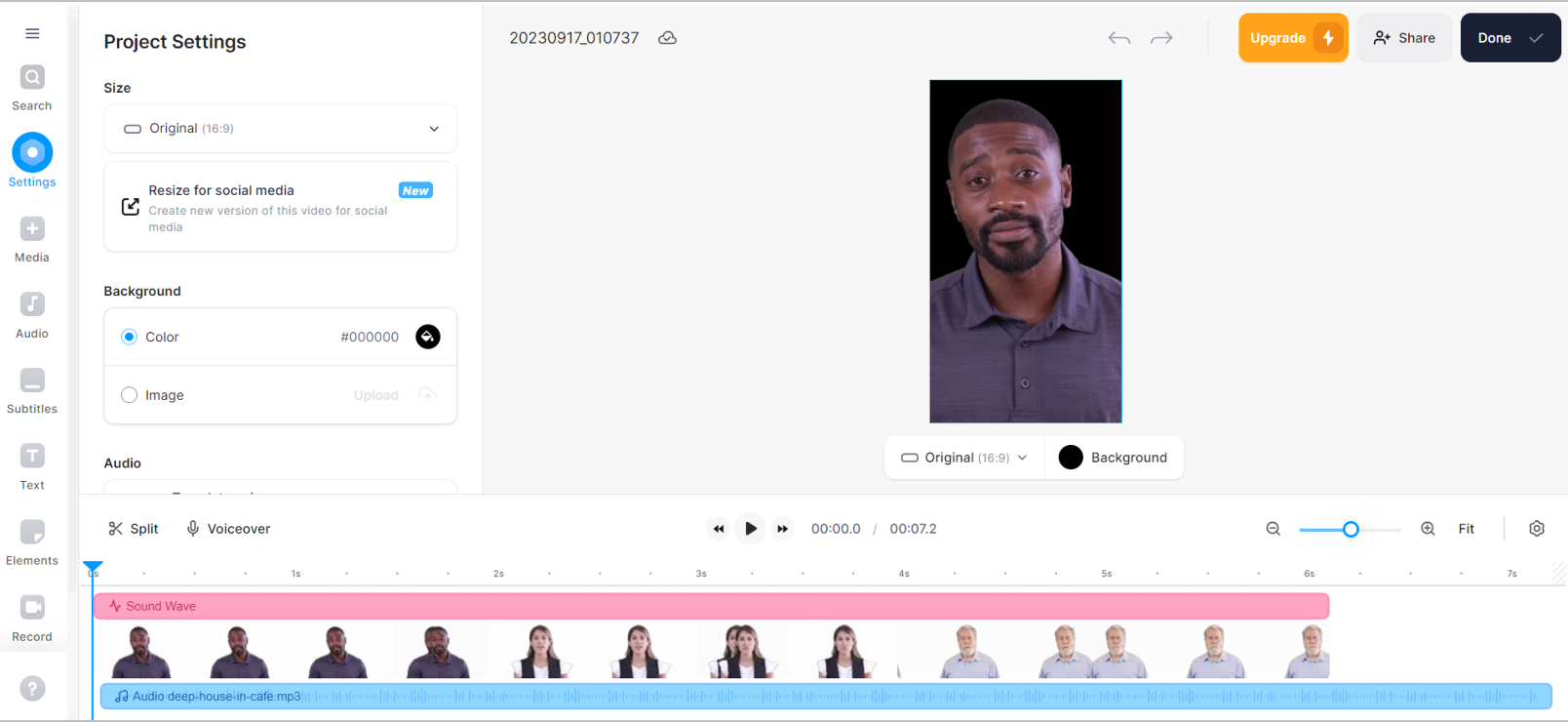
Task: Click the cloud save status icon
Action: [667, 38]
